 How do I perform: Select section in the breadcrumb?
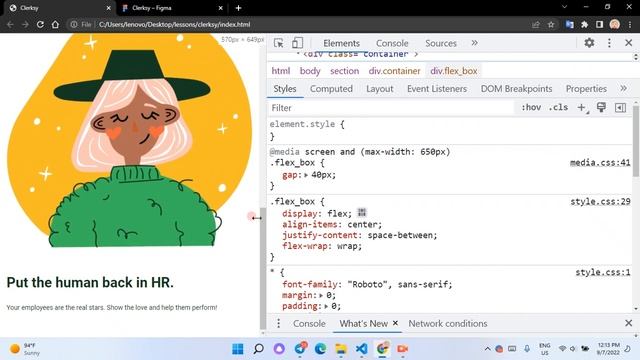344,71
